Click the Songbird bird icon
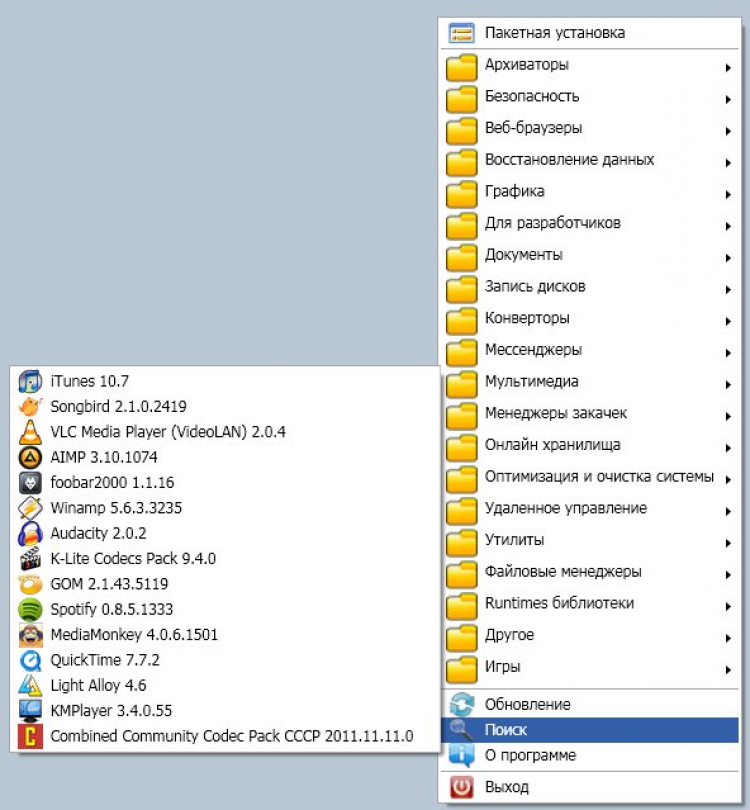The width and height of the screenshot is (750, 810). (x=30, y=407)
